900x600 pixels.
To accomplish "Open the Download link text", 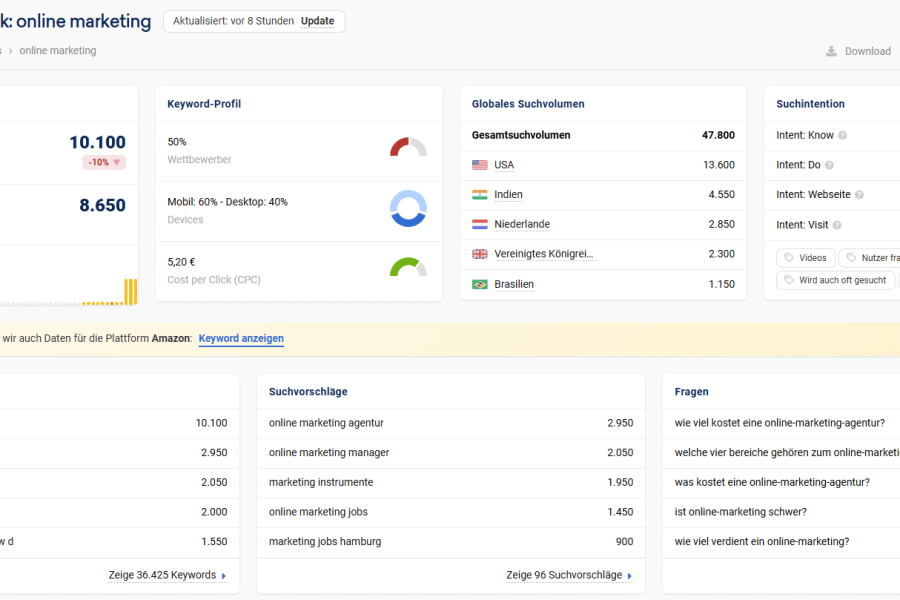I will click(867, 51).
